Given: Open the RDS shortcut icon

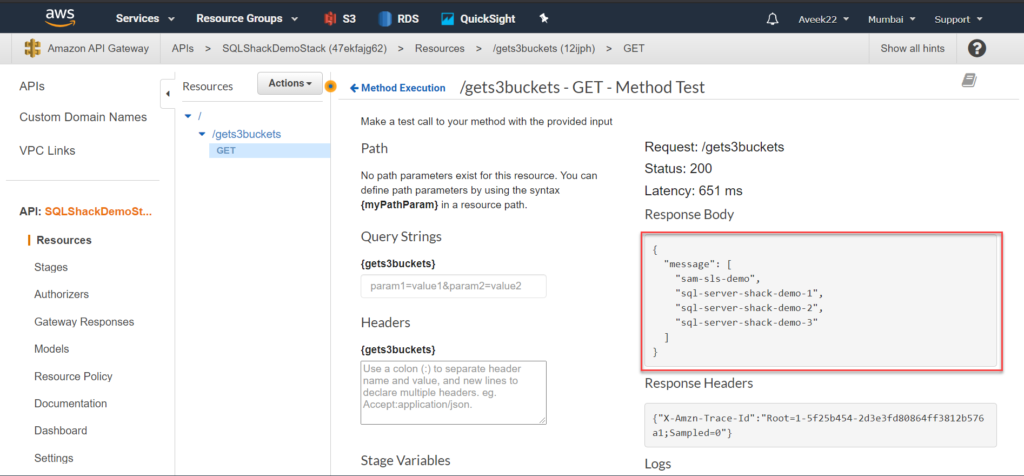Looking at the screenshot, I should [x=385, y=19].
